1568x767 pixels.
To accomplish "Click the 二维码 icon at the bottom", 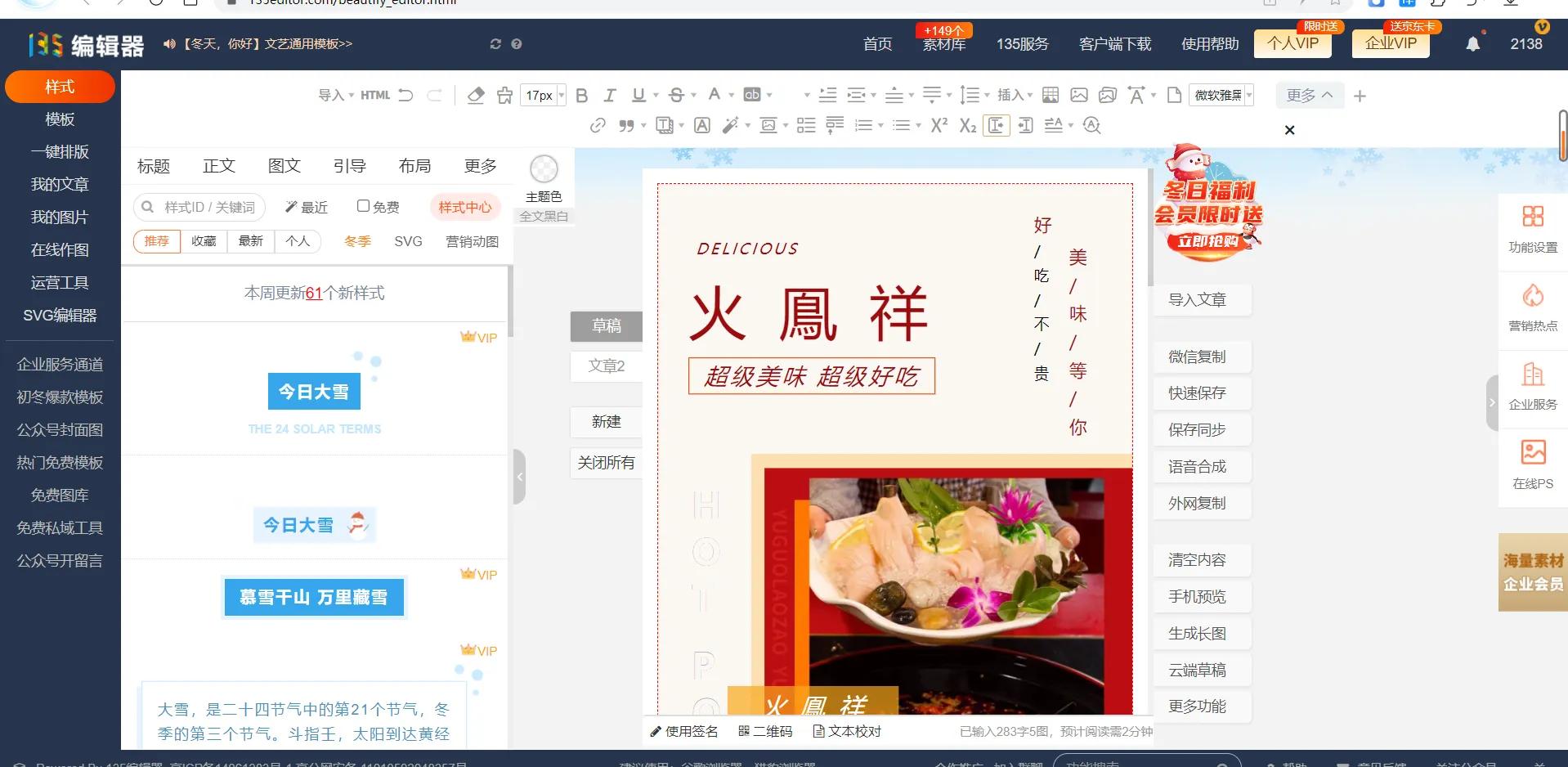I will (743, 730).
